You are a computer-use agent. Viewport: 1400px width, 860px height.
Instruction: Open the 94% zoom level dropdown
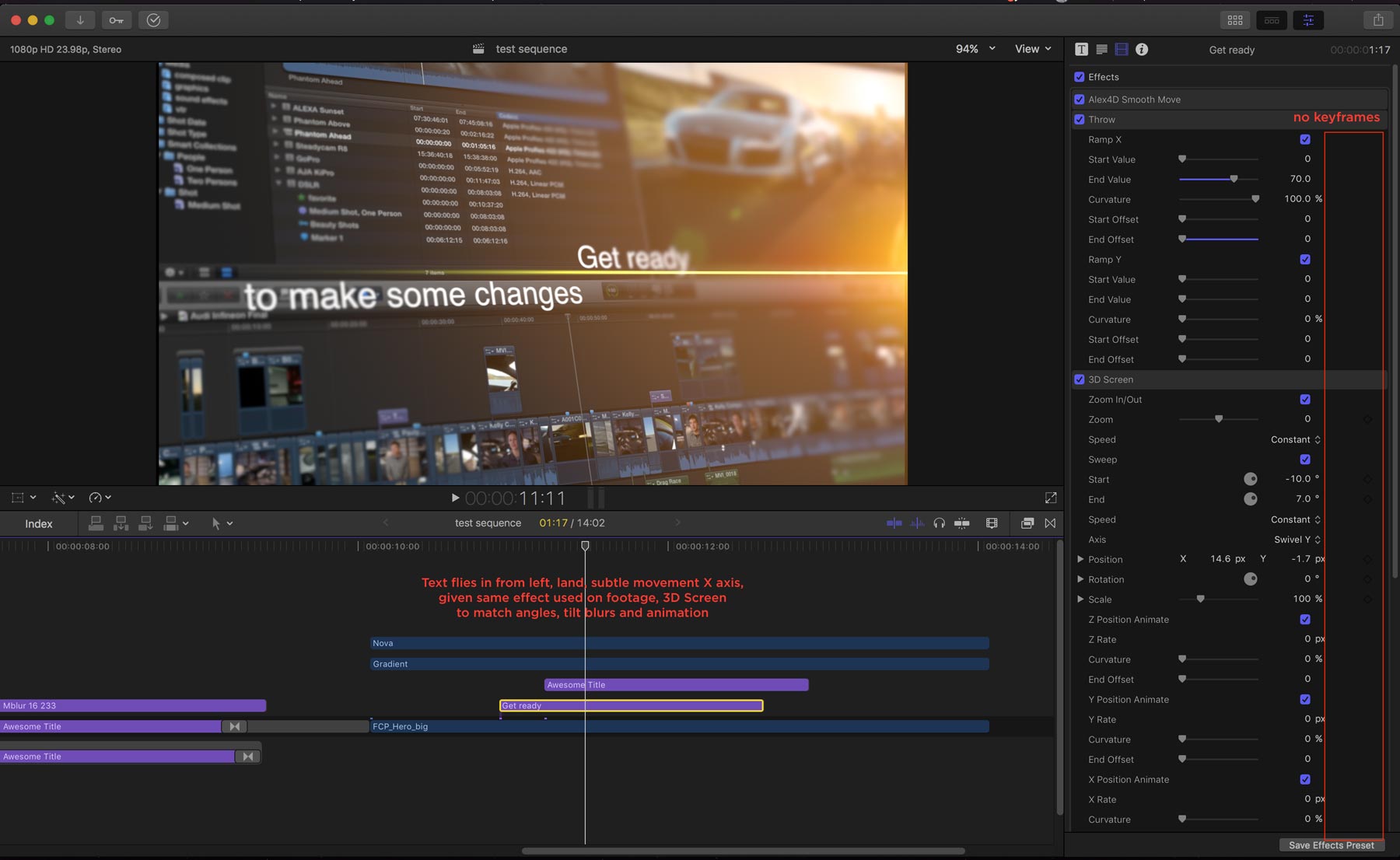975,49
